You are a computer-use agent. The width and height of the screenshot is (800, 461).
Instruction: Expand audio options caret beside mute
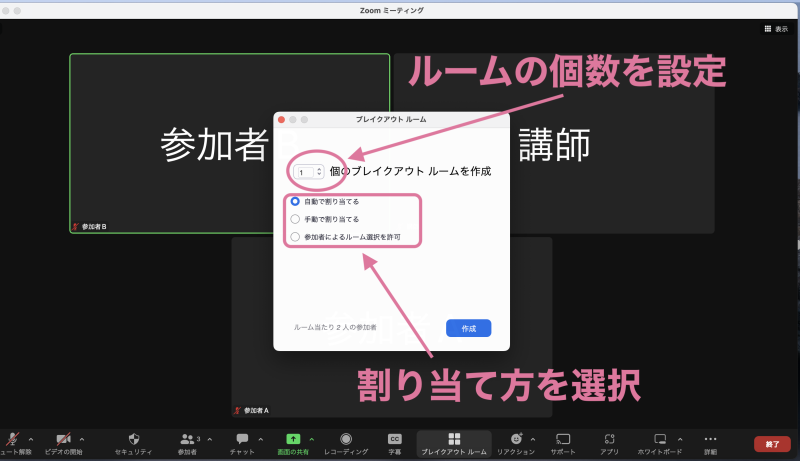[31, 439]
